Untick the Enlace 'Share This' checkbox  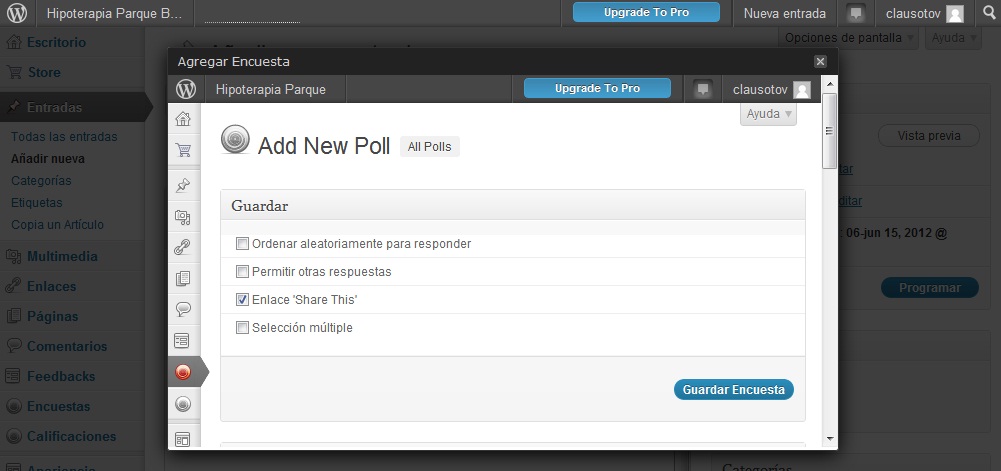(242, 299)
